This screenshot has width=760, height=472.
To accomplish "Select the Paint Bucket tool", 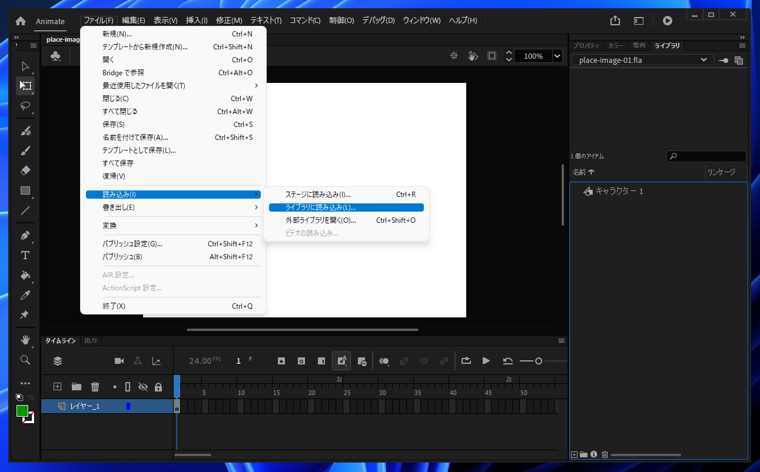I will [x=25, y=275].
